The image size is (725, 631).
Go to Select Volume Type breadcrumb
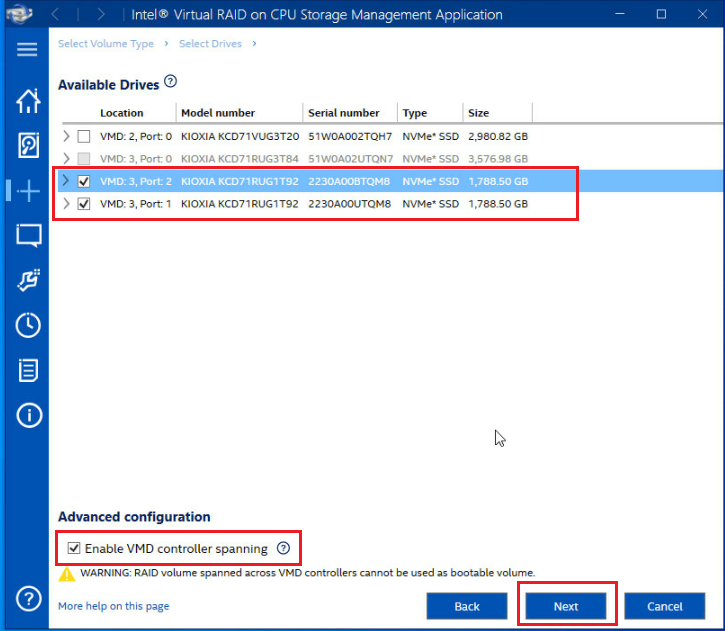(106, 43)
